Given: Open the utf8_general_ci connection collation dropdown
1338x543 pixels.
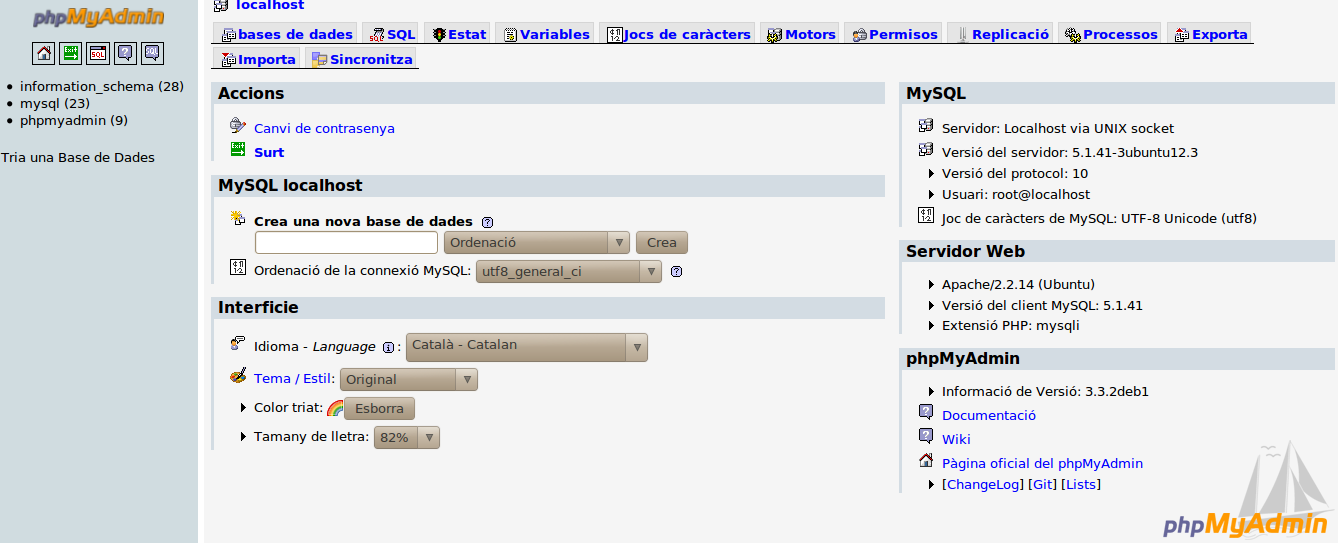Looking at the screenshot, I should (x=568, y=271).
